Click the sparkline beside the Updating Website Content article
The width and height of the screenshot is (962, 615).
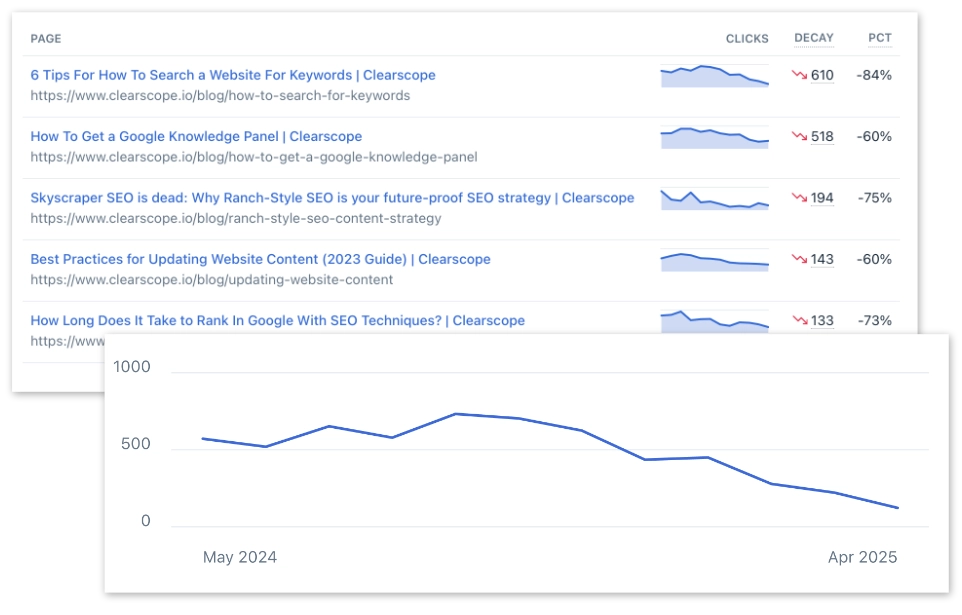point(714,260)
